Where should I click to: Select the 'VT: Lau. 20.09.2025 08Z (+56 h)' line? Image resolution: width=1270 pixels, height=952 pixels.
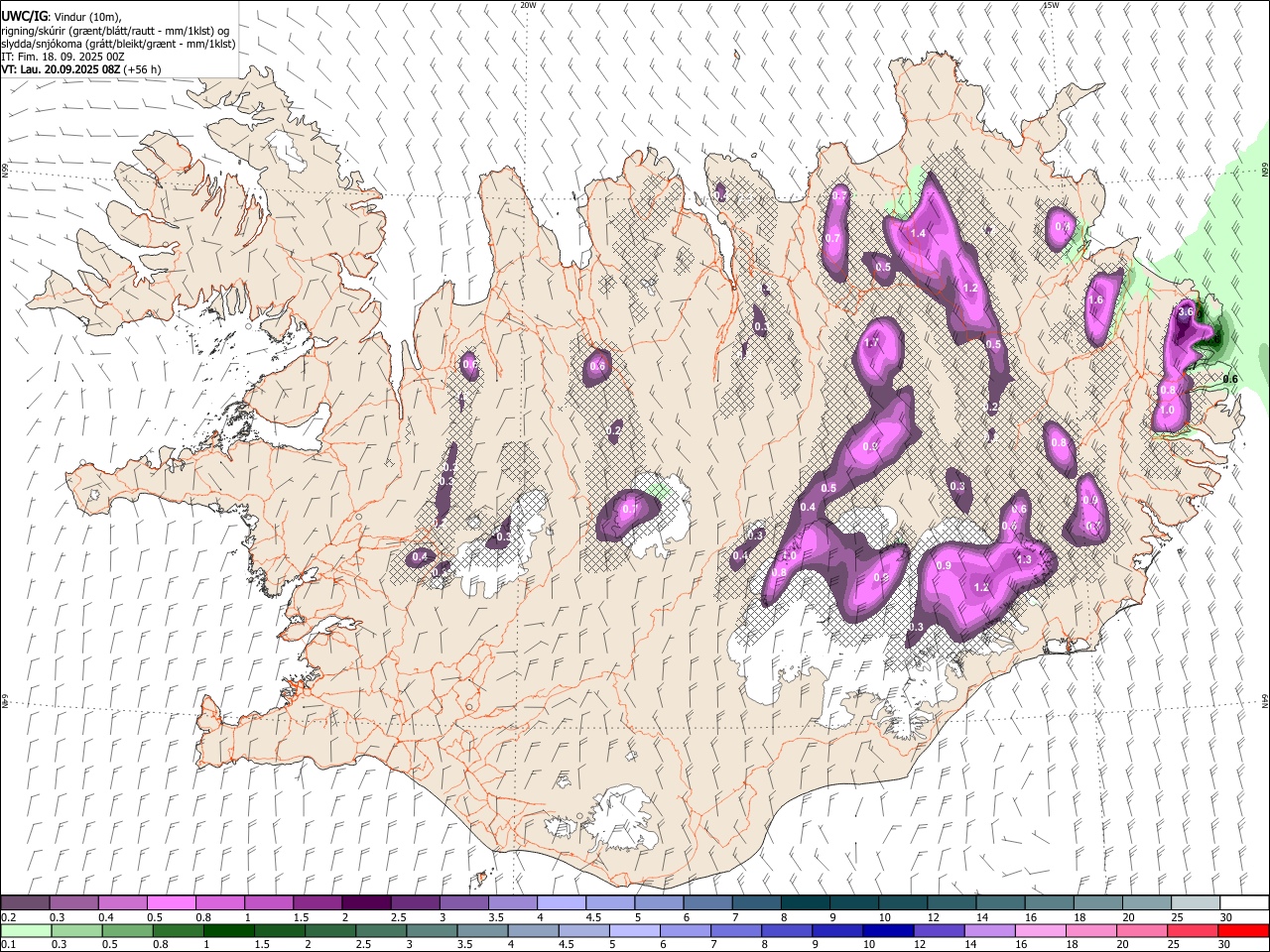pos(81,69)
